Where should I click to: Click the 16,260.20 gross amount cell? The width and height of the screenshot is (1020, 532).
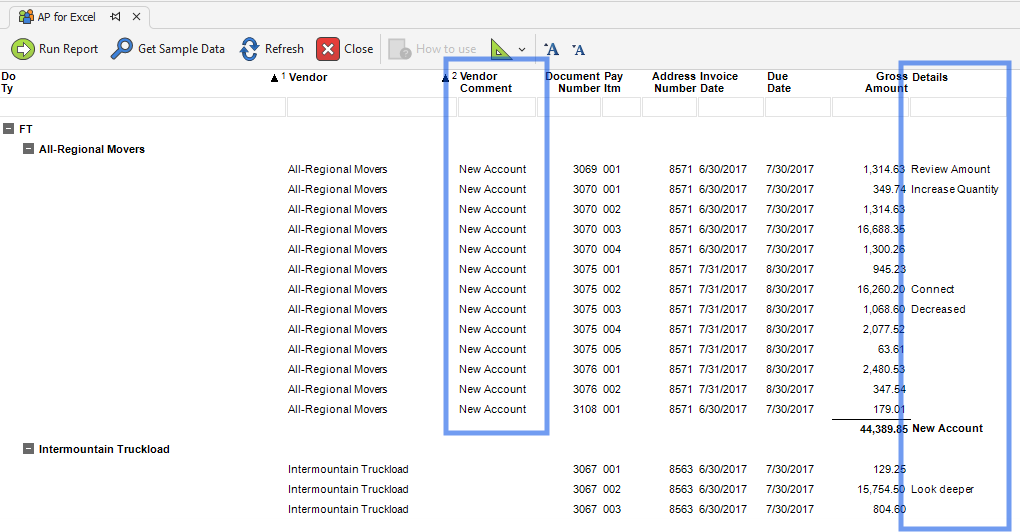click(881, 289)
